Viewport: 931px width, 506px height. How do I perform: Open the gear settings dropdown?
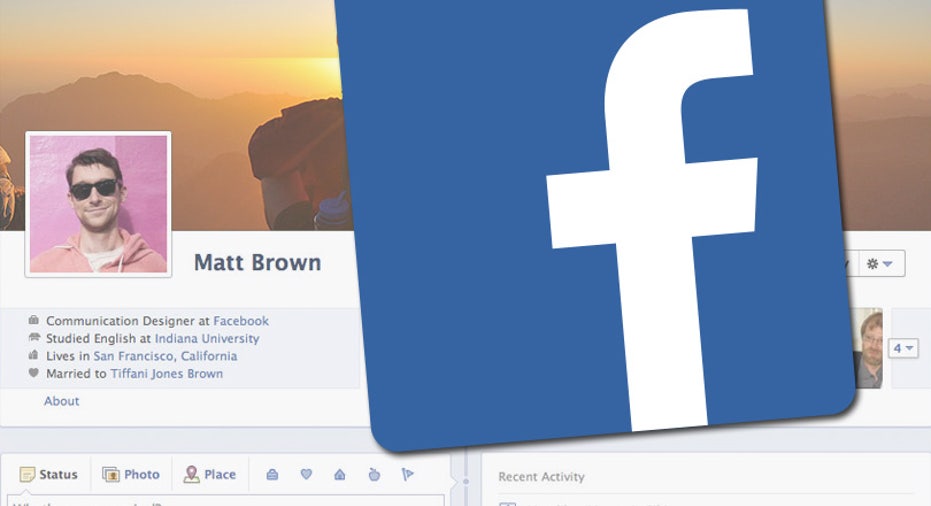point(881,263)
